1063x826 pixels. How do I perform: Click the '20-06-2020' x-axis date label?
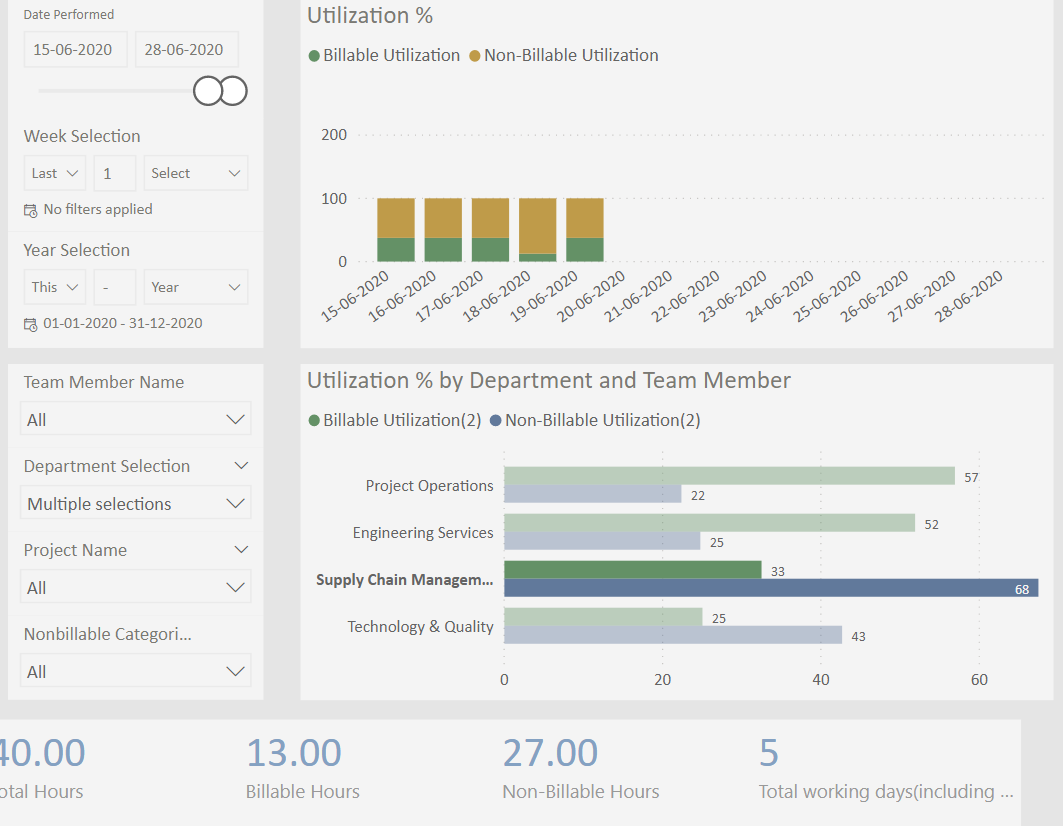[x=591, y=296]
